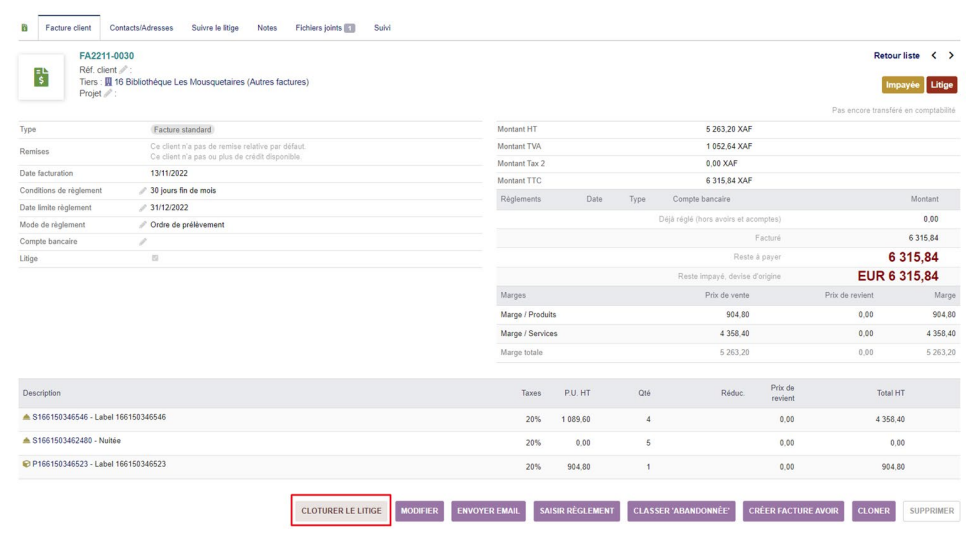Click service icon of S166150346546 line
975x546 pixels.
click(26, 417)
